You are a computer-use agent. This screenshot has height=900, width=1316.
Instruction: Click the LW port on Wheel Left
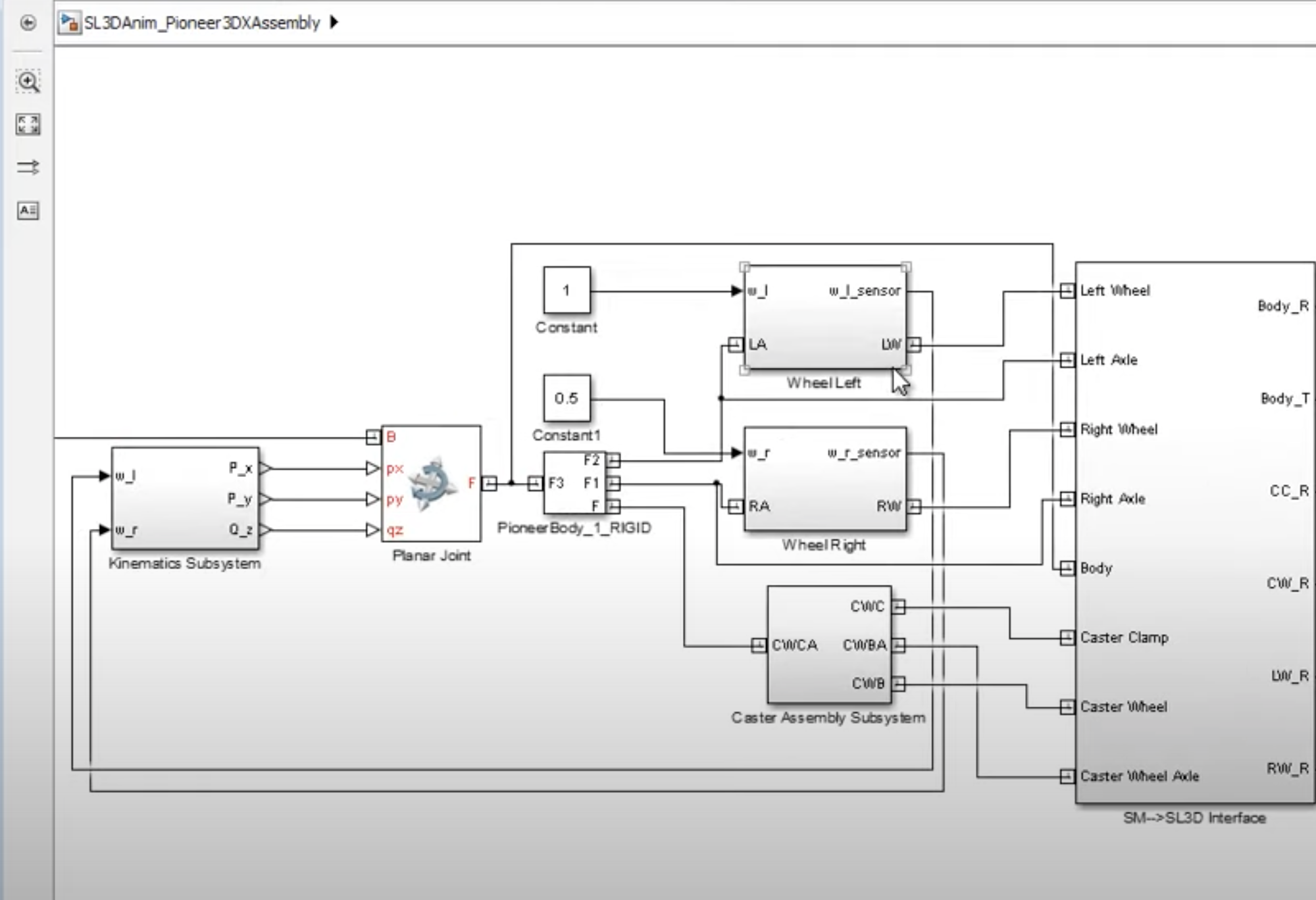click(914, 345)
